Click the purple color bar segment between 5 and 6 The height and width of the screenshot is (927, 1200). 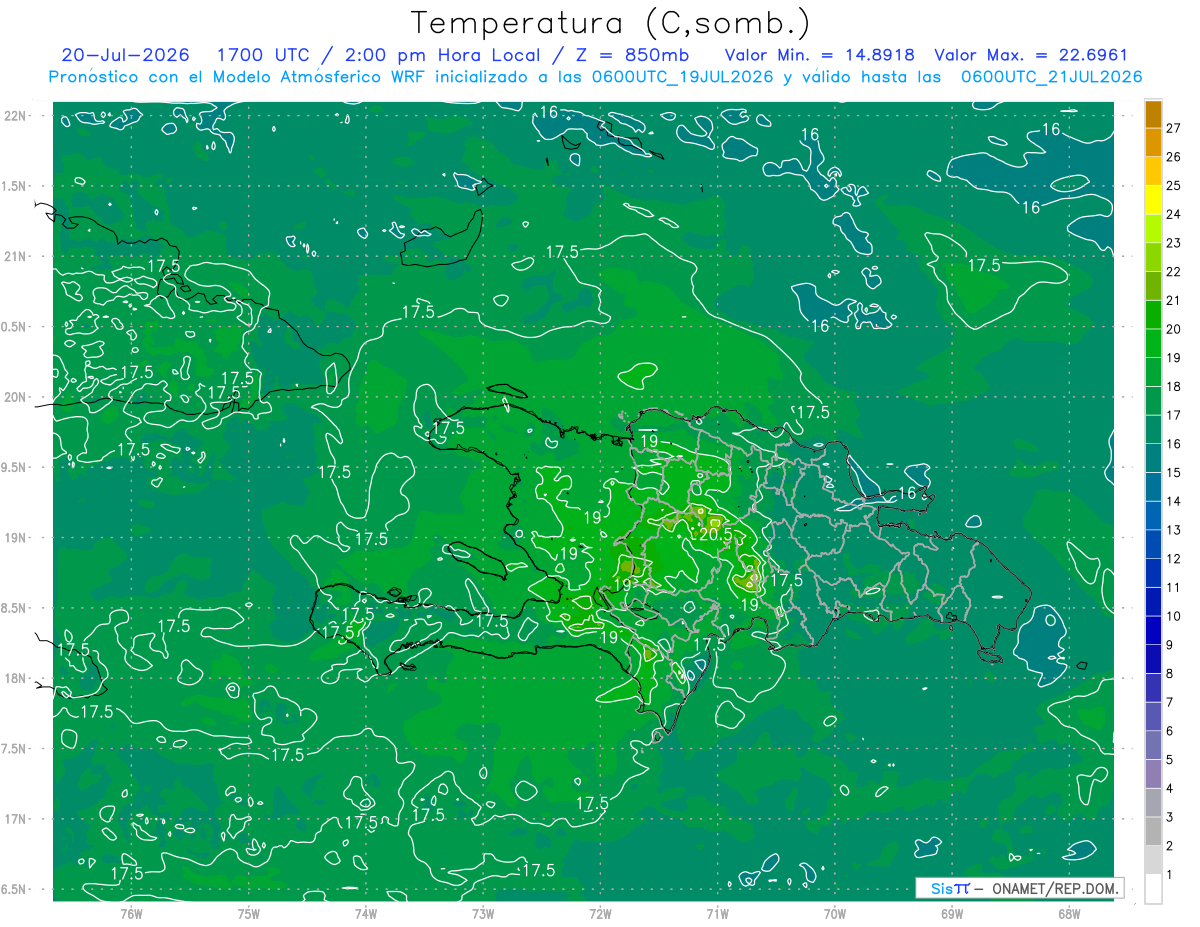(1153, 746)
